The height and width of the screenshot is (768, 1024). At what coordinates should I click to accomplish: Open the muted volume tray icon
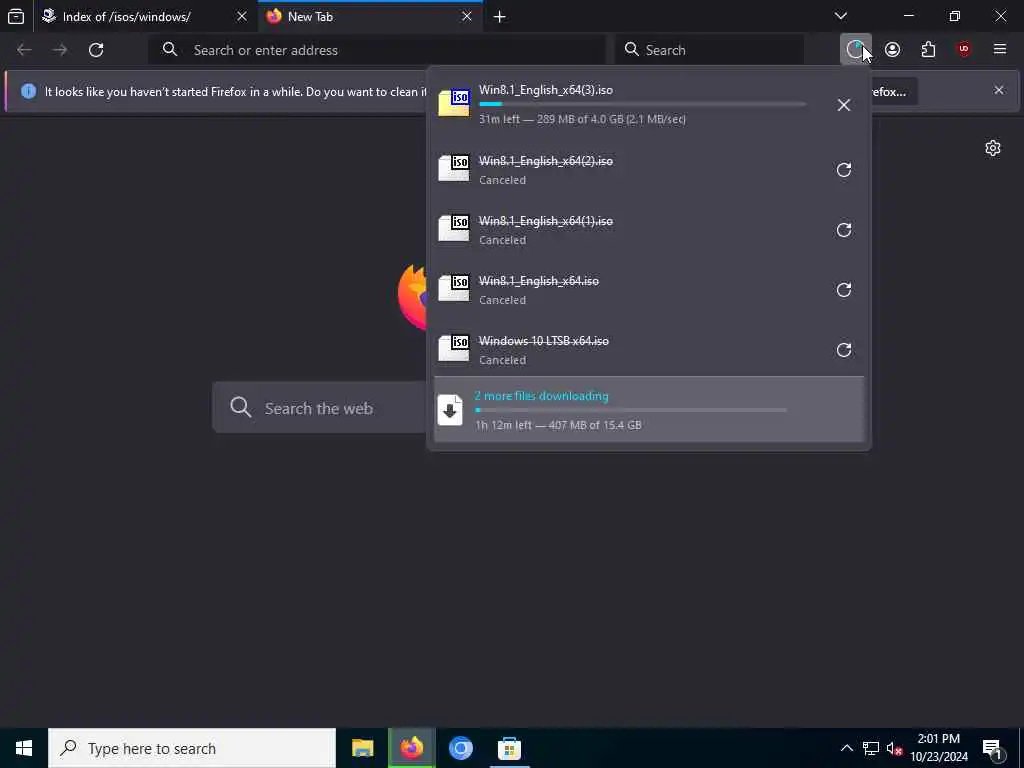click(x=895, y=748)
